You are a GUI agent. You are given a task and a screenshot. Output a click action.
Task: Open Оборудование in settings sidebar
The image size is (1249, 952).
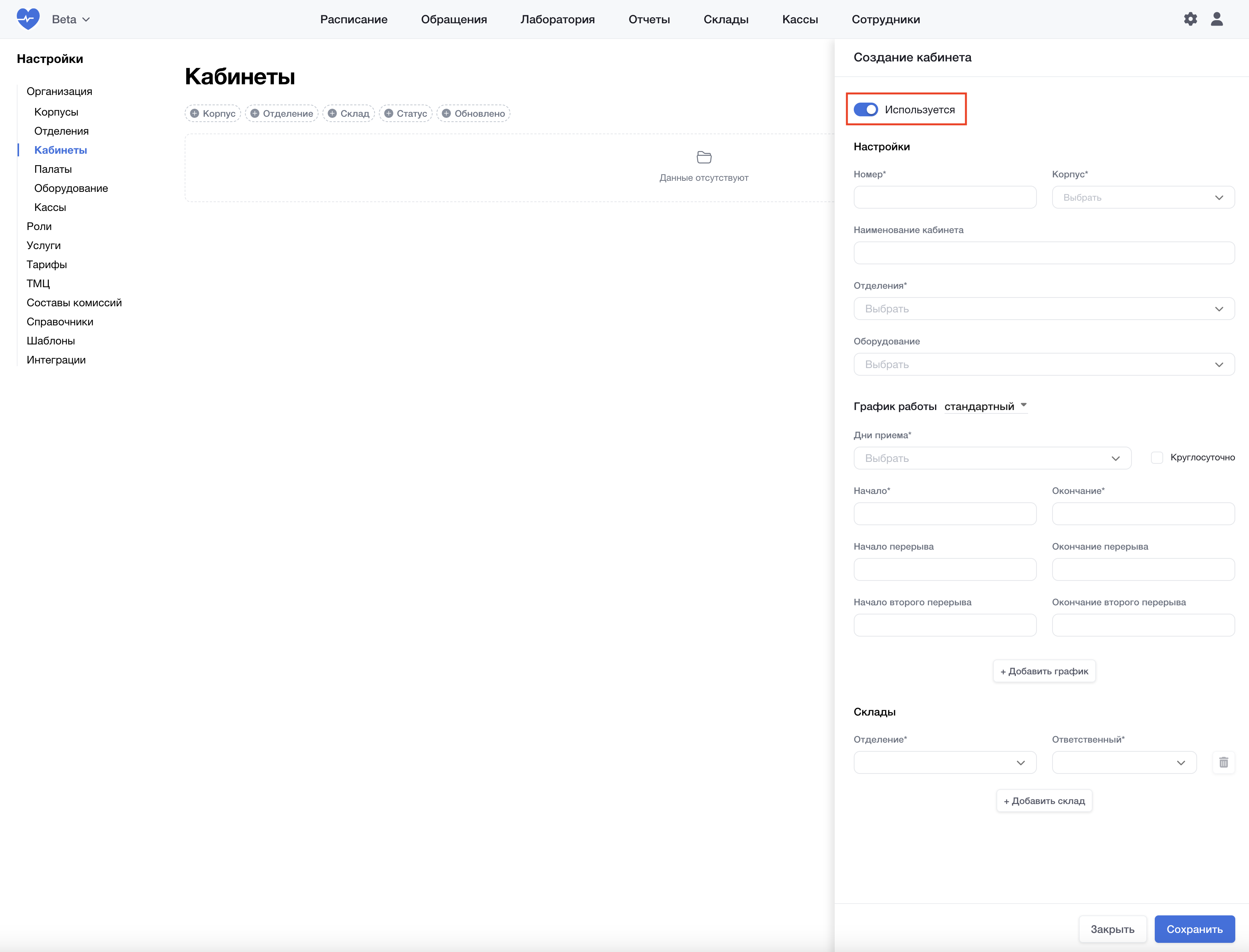coord(71,188)
